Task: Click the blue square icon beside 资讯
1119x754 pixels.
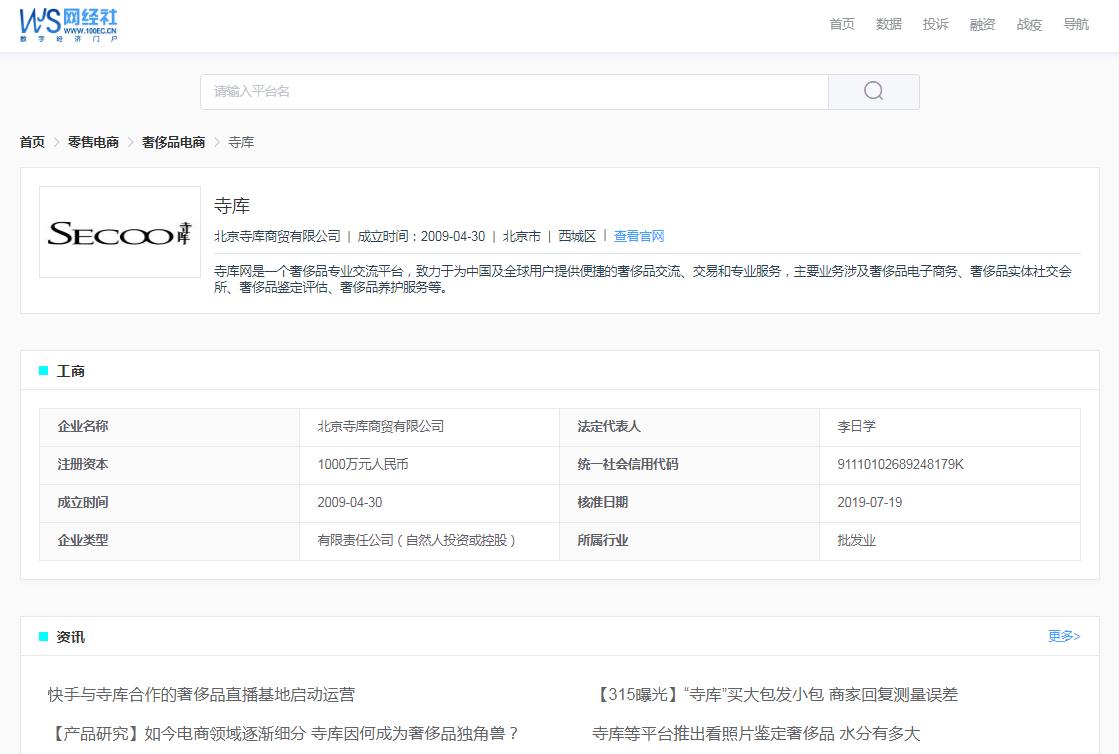Action: [x=42, y=636]
